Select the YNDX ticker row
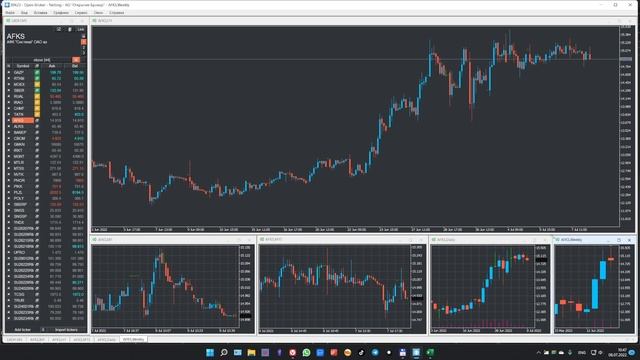Screen dimensions: 640x360 tap(46, 222)
